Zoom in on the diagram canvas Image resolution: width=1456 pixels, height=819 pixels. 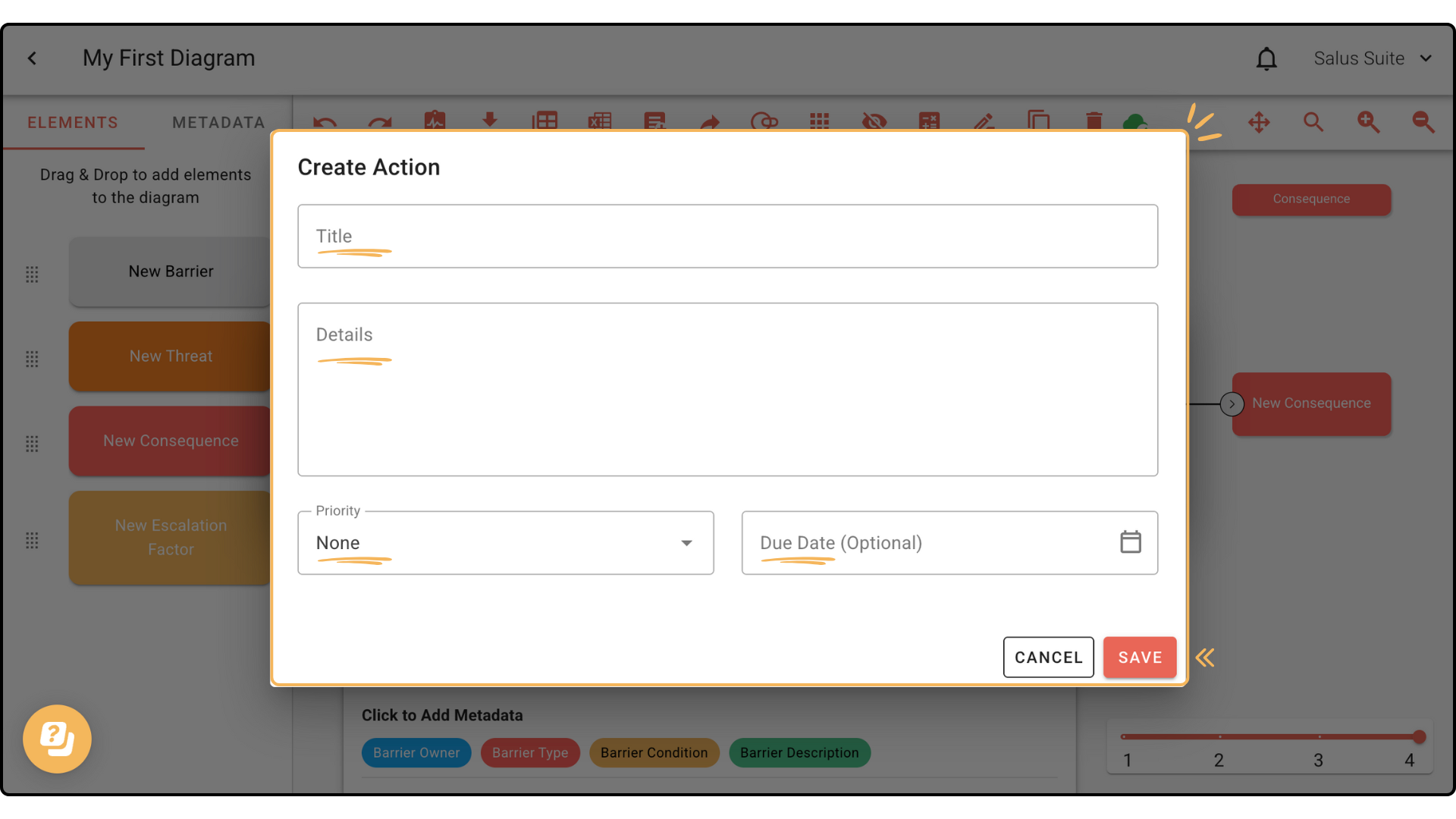1369,122
